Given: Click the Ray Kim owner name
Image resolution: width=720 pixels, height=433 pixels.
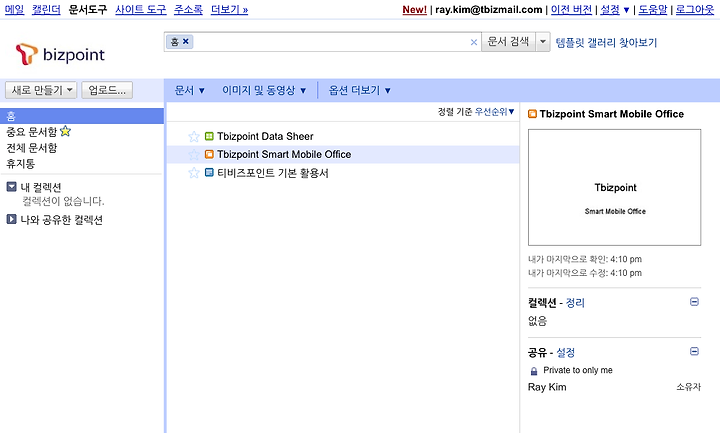Looking at the screenshot, I should pyautogui.click(x=547, y=387).
